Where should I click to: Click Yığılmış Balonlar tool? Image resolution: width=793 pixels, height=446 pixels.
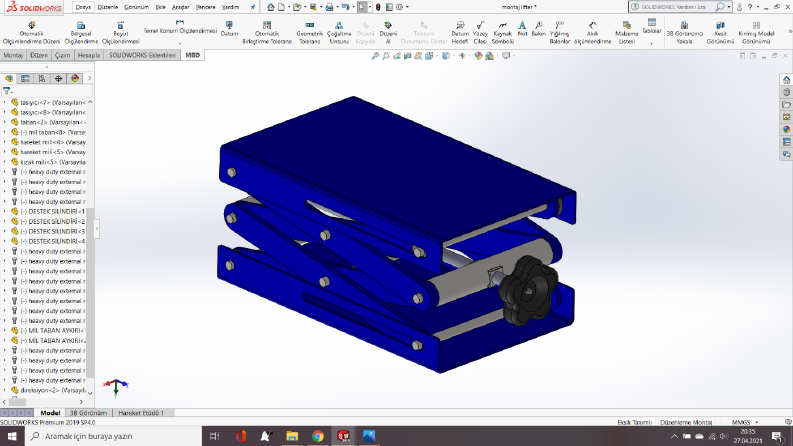(x=559, y=33)
